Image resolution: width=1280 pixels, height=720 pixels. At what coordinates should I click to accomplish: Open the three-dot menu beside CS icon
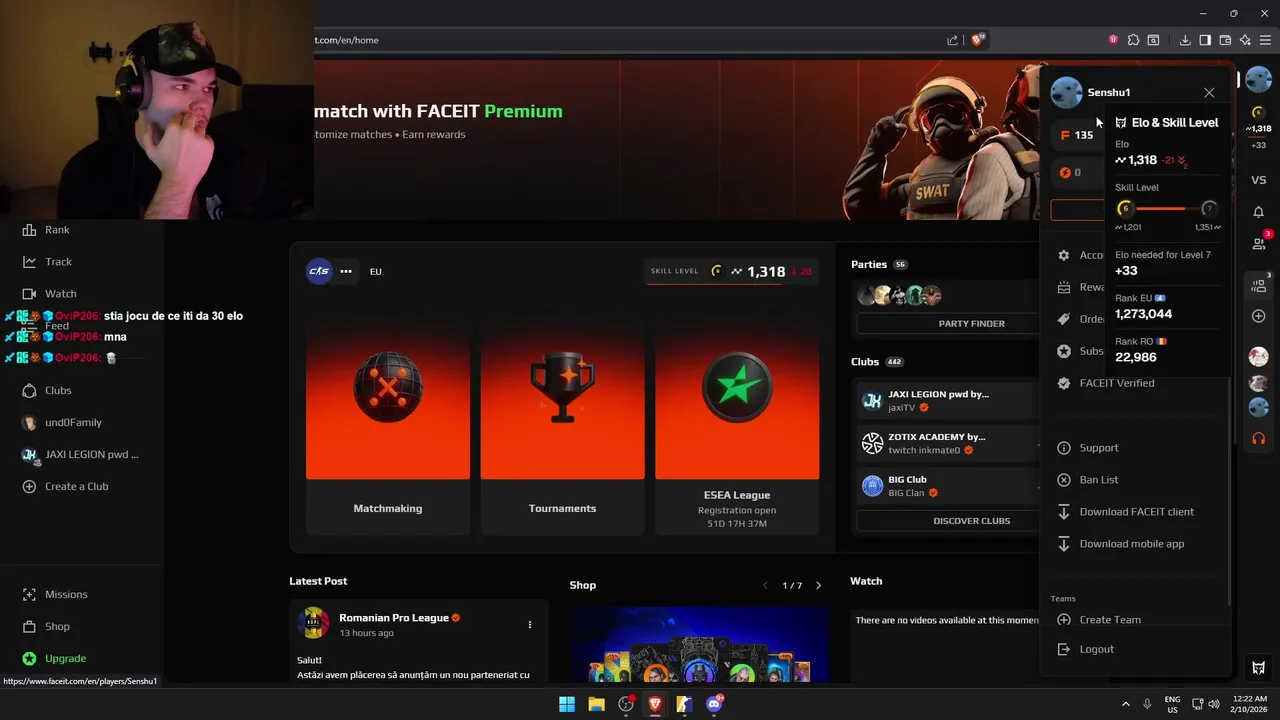(346, 271)
